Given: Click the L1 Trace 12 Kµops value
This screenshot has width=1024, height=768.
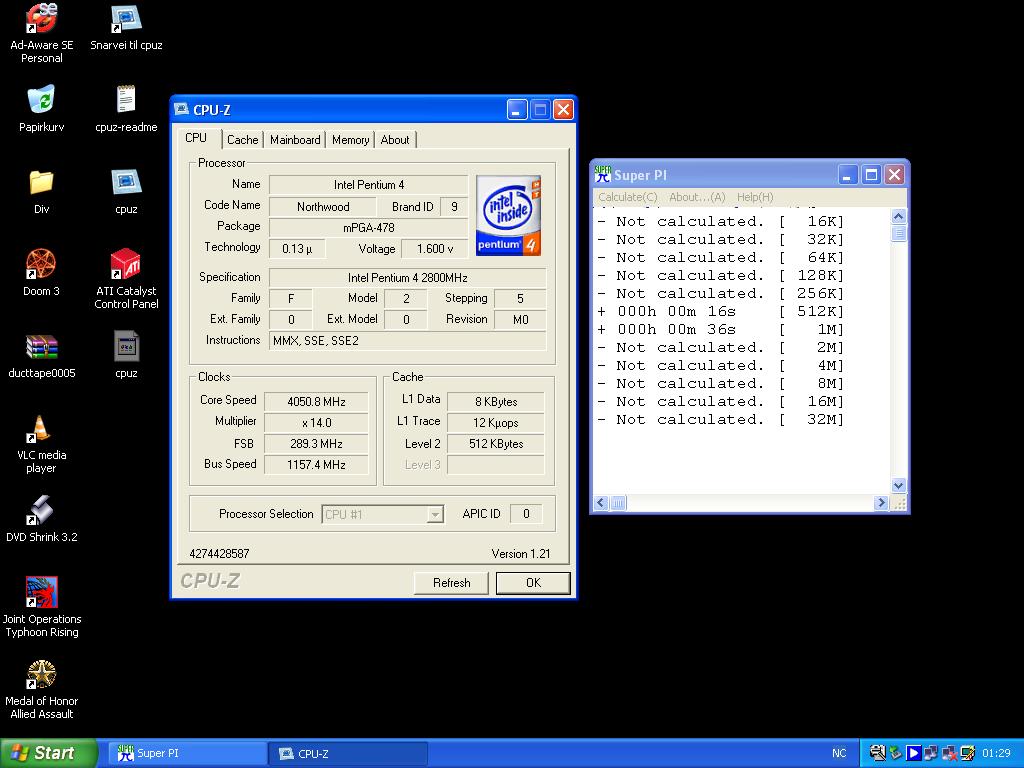Looking at the screenshot, I should pyautogui.click(x=496, y=423).
